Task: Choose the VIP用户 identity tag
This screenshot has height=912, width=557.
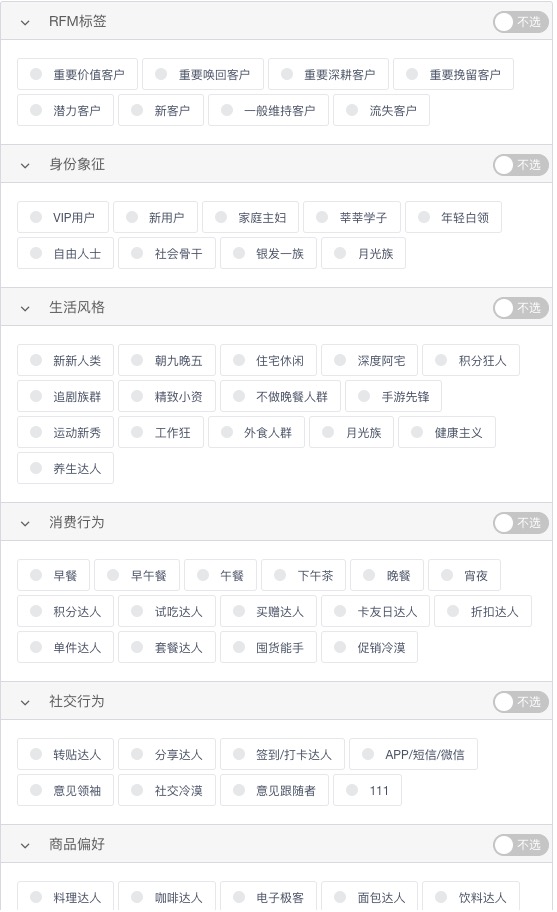Action: coord(63,218)
